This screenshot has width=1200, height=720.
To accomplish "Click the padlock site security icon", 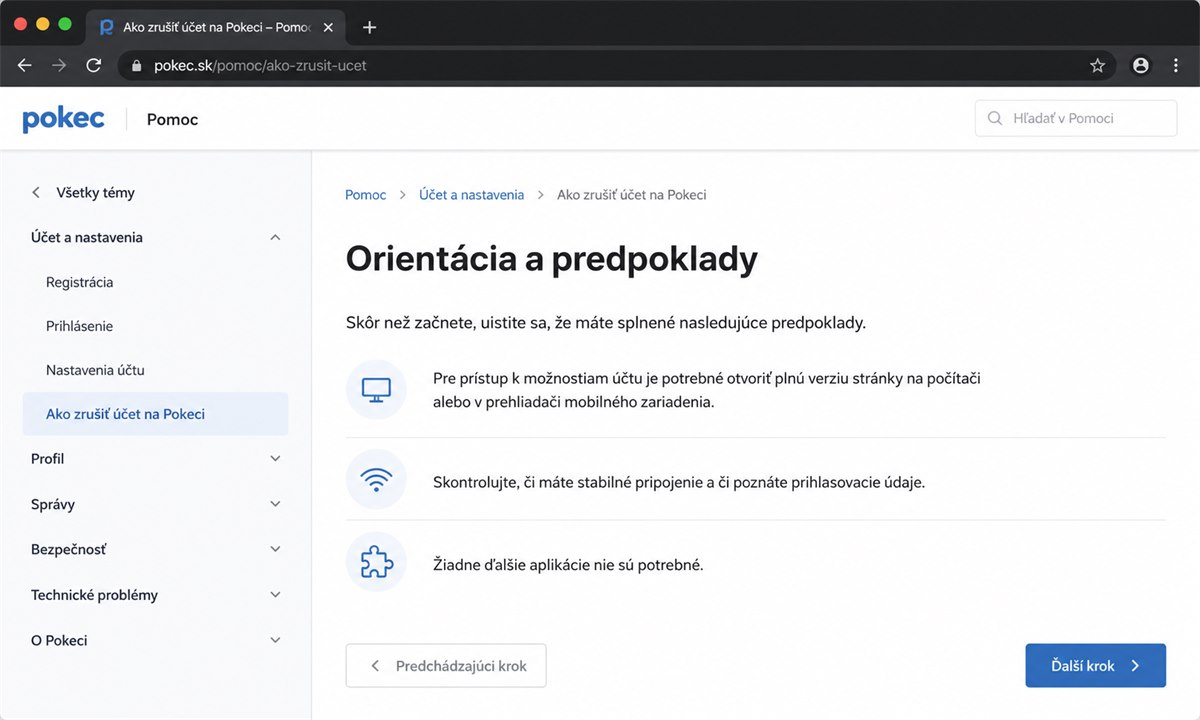I will click(x=138, y=66).
